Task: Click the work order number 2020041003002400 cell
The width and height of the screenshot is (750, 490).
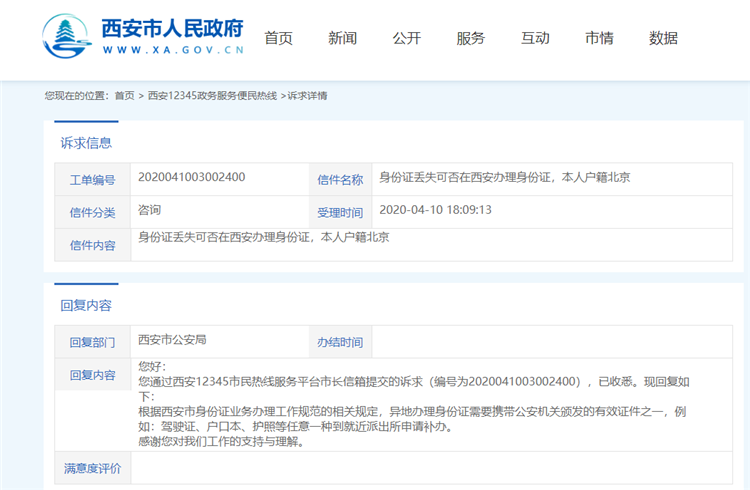Action: (x=191, y=178)
